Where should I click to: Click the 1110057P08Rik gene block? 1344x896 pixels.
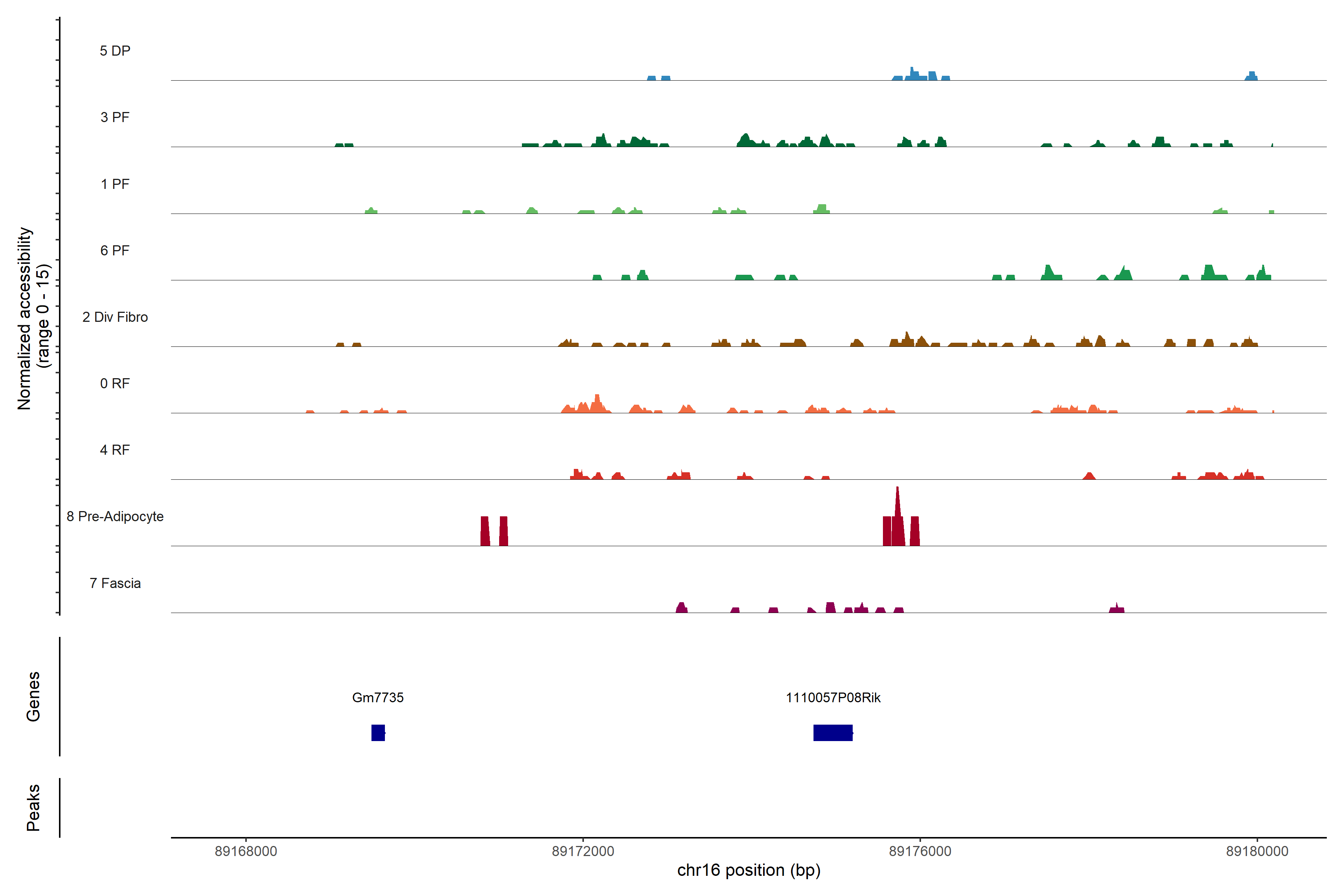pos(833,732)
